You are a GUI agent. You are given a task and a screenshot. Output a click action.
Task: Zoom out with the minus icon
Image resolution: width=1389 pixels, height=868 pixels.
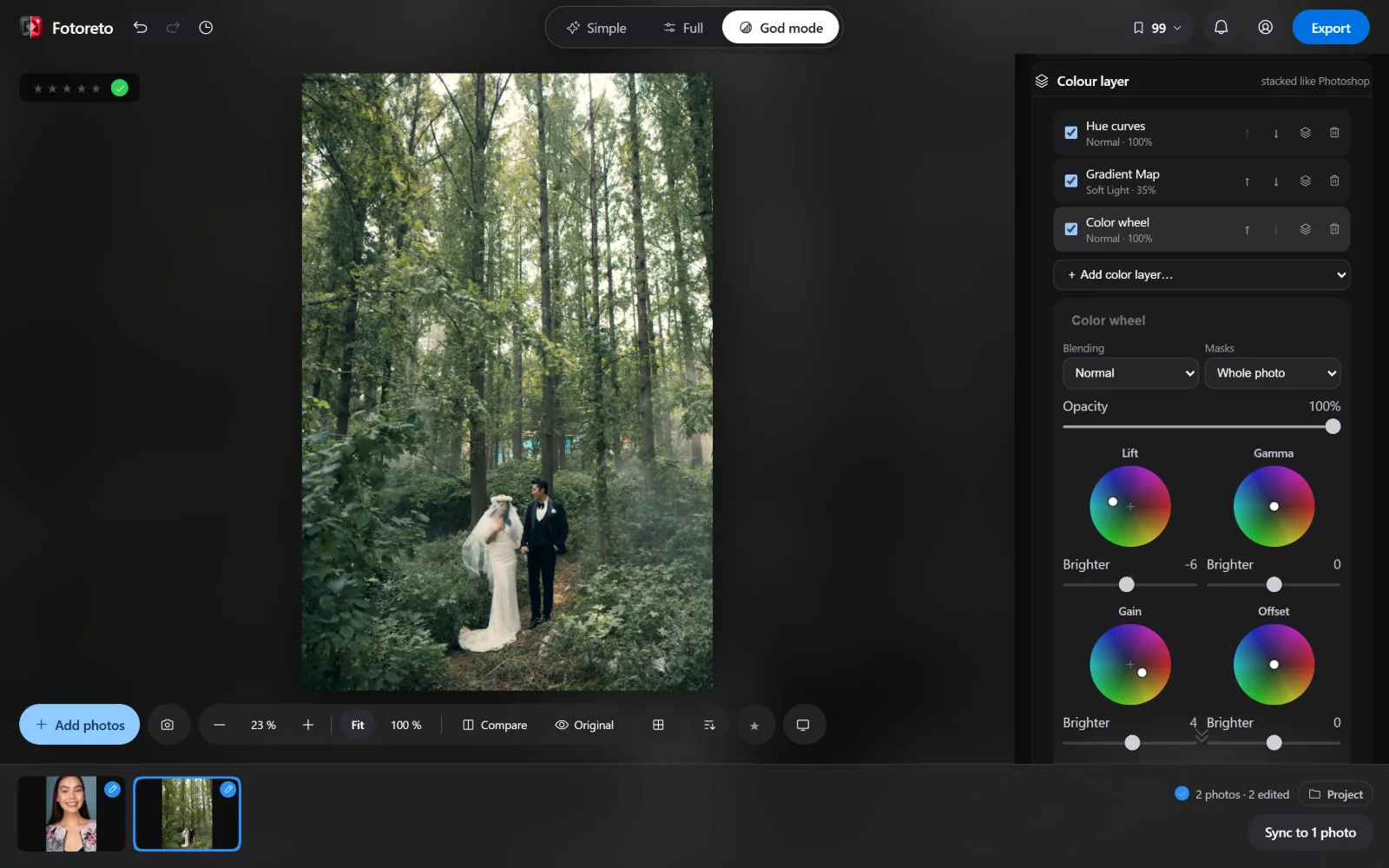(220, 725)
